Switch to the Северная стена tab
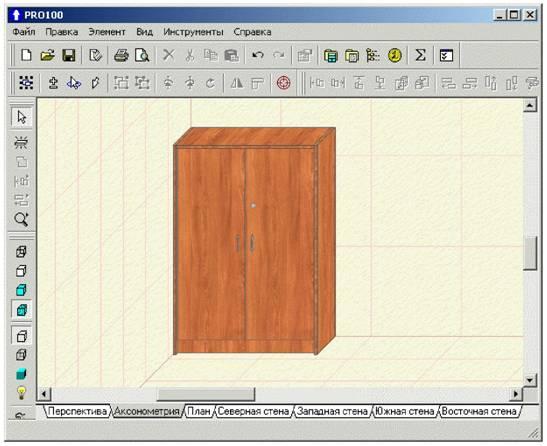547x446 pixels. pos(254,411)
